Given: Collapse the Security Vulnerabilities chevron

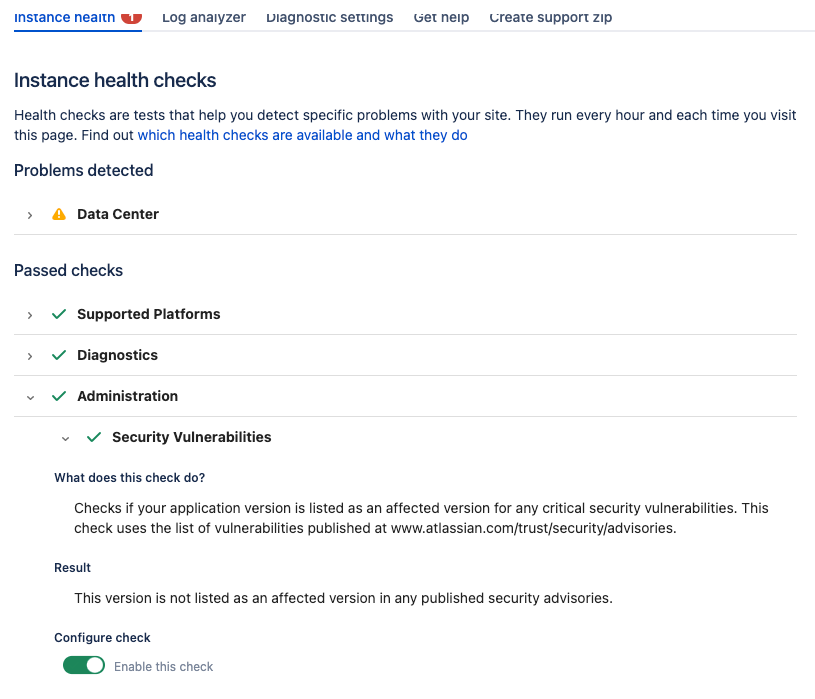Looking at the screenshot, I should pos(65,439).
